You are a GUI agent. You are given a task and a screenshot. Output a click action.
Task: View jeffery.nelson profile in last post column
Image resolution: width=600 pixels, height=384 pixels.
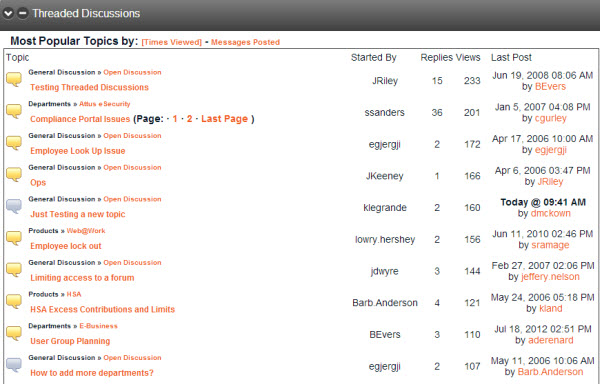(x=550, y=277)
